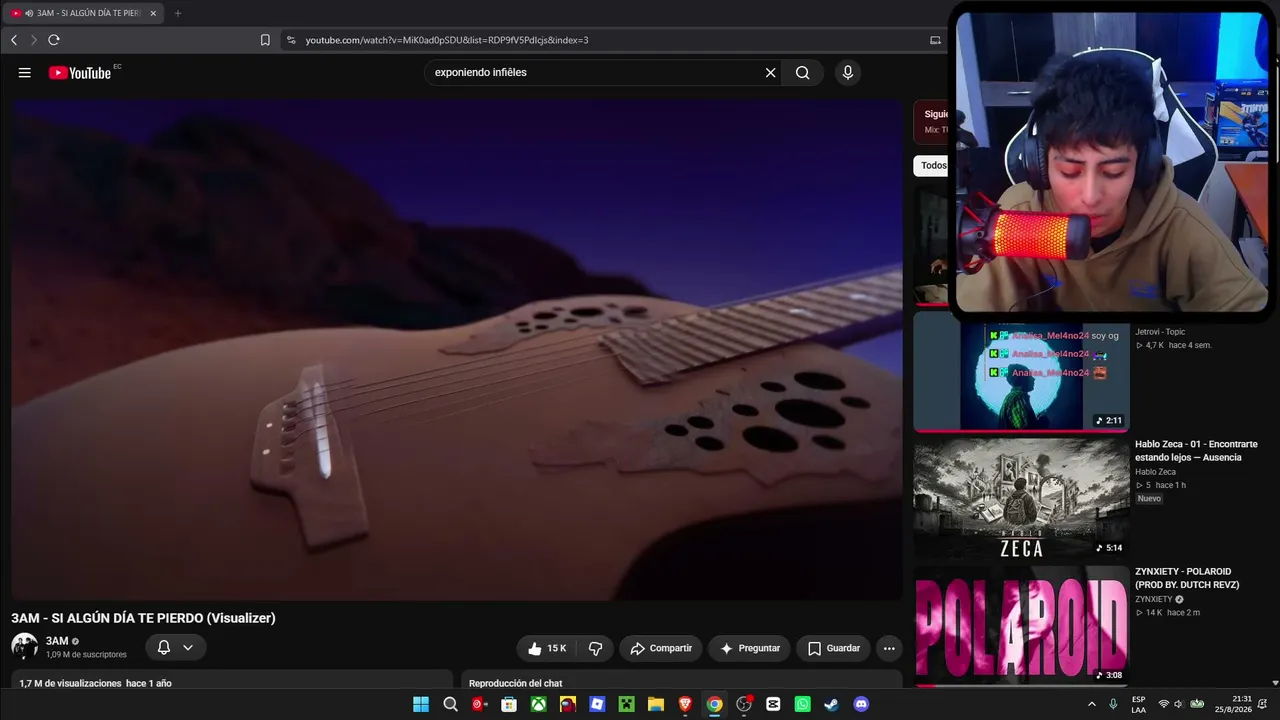1280x720 pixels.
Task: Like the video with 15 K likes
Action: (547, 648)
